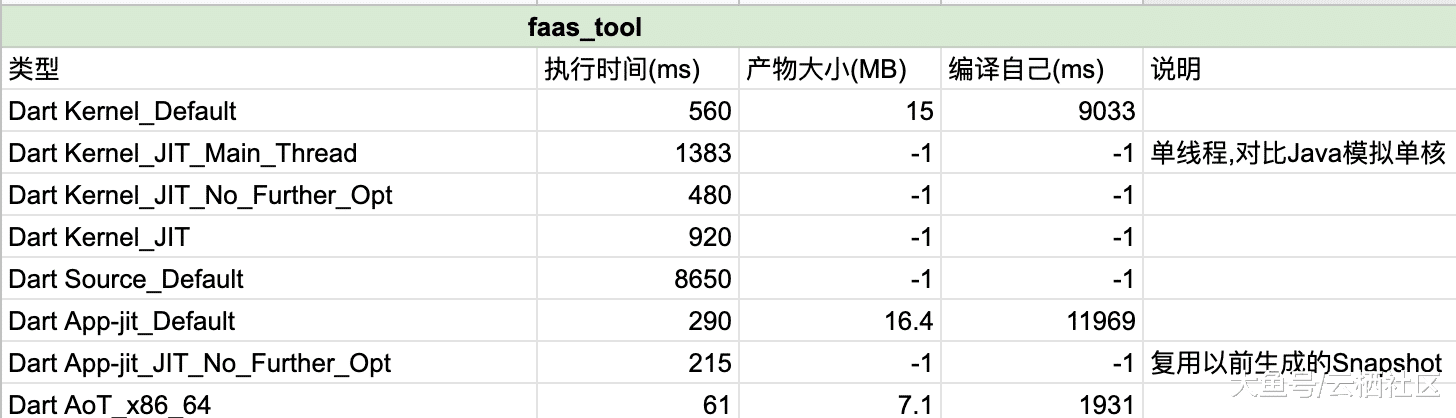Click the Dart AoT_x86_64 row label
The width and height of the screenshot is (1456, 418).
(x=268, y=403)
